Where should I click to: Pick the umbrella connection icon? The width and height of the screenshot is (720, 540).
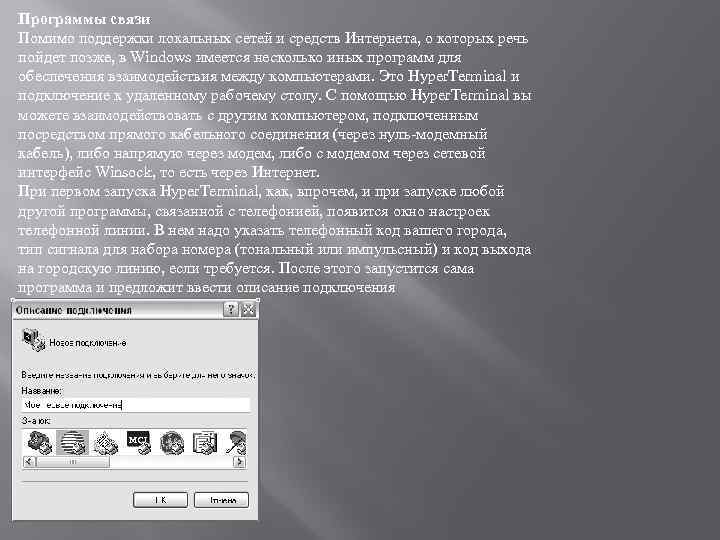click(236, 443)
